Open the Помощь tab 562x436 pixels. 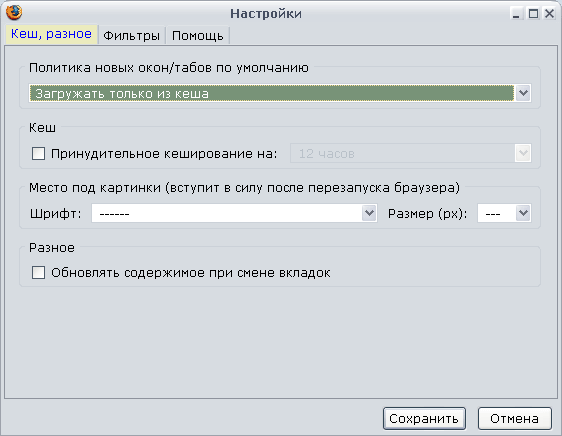coord(197,35)
